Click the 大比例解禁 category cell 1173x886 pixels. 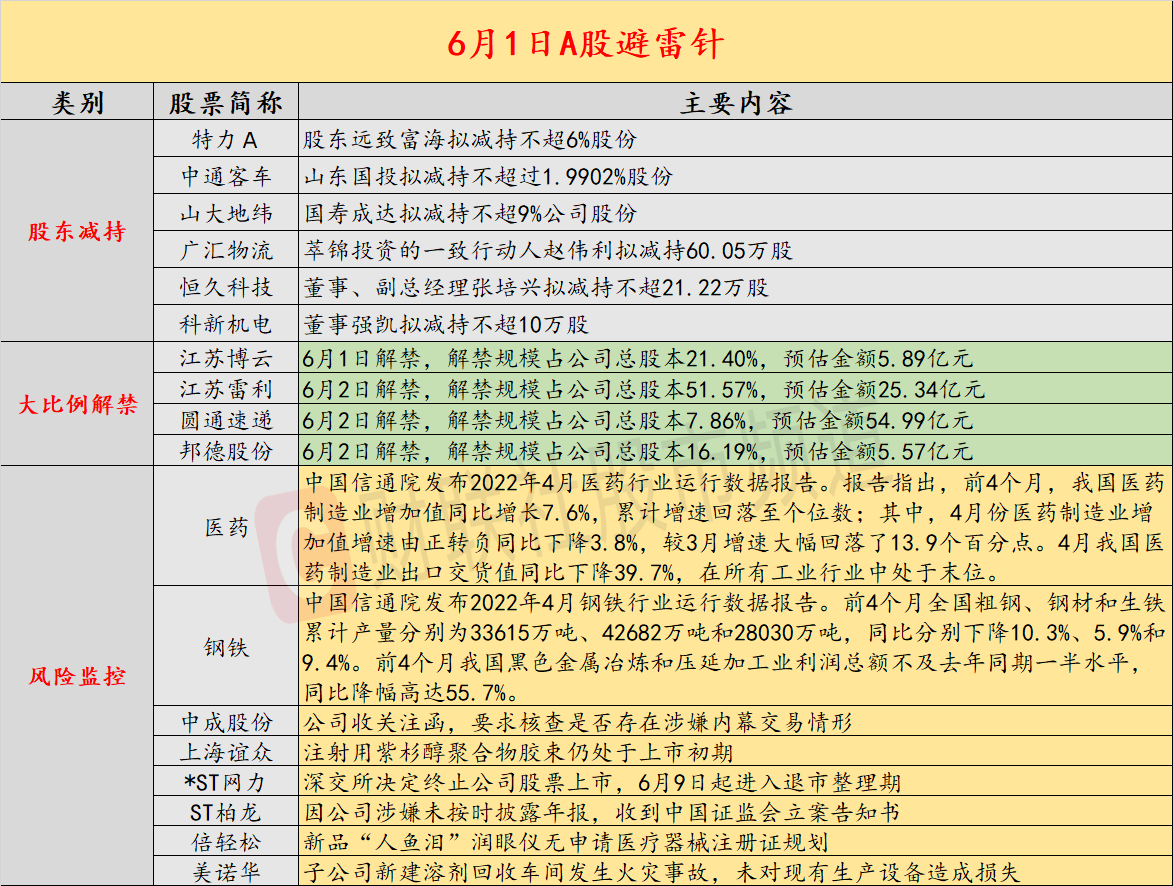click(x=78, y=404)
